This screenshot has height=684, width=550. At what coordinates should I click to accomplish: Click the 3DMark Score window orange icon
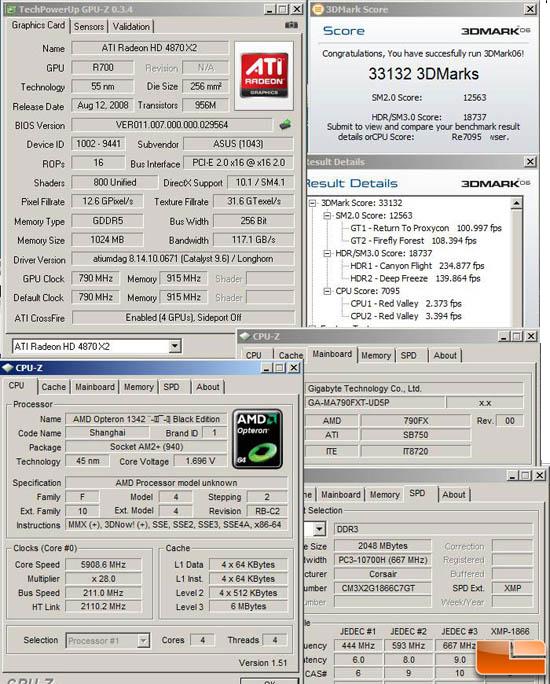coord(319,9)
